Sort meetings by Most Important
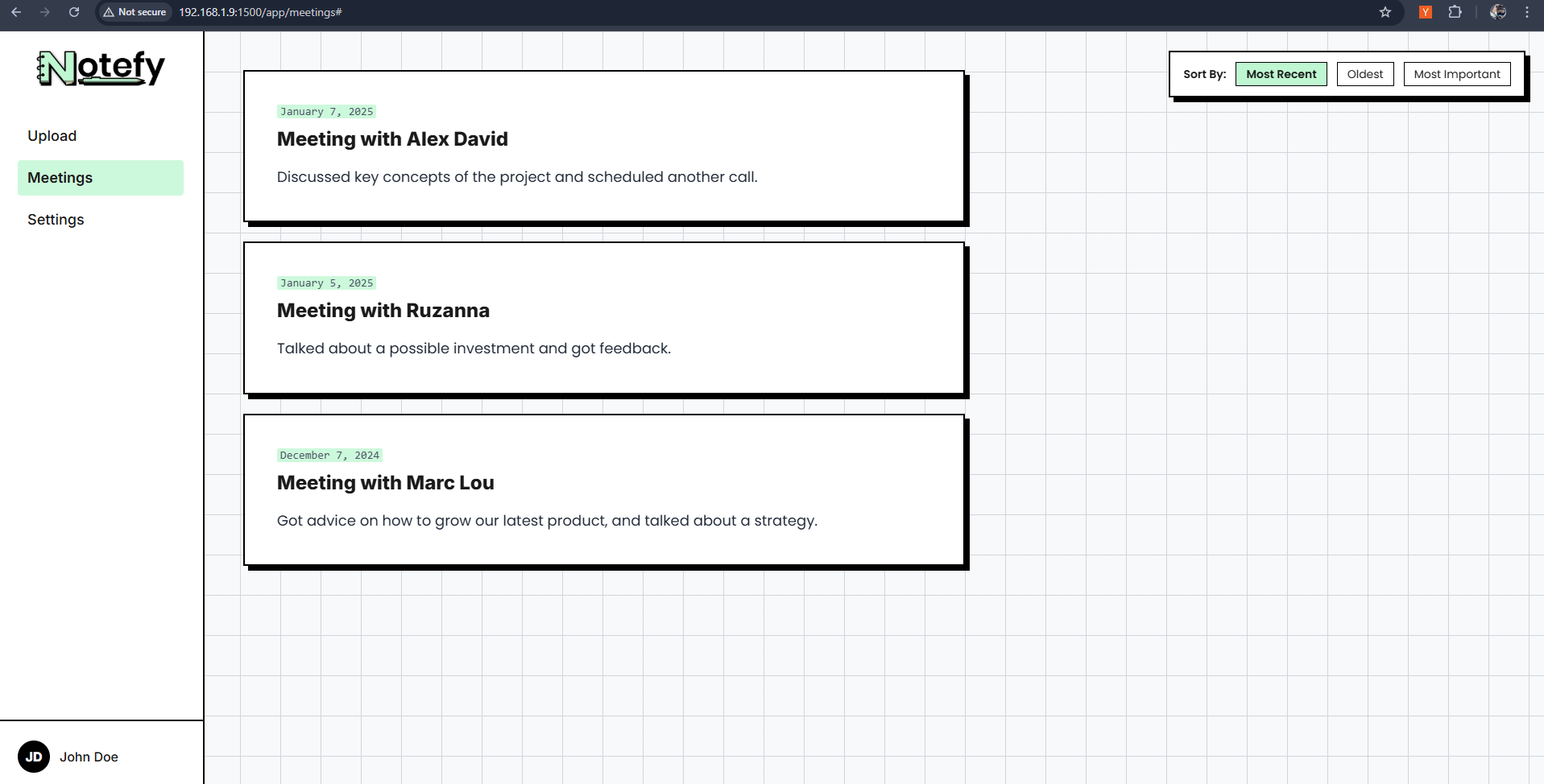The image size is (1544, 784). click(x=1456, y=74)
